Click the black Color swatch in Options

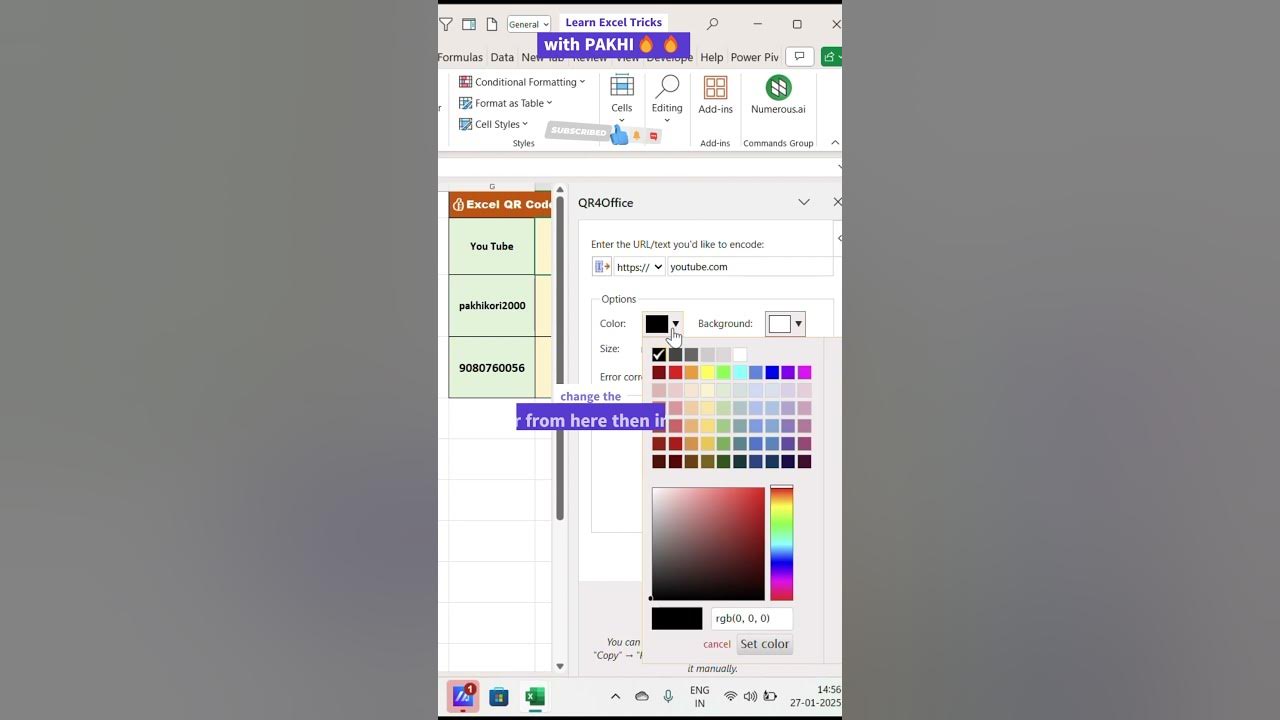tap(657, 323)
